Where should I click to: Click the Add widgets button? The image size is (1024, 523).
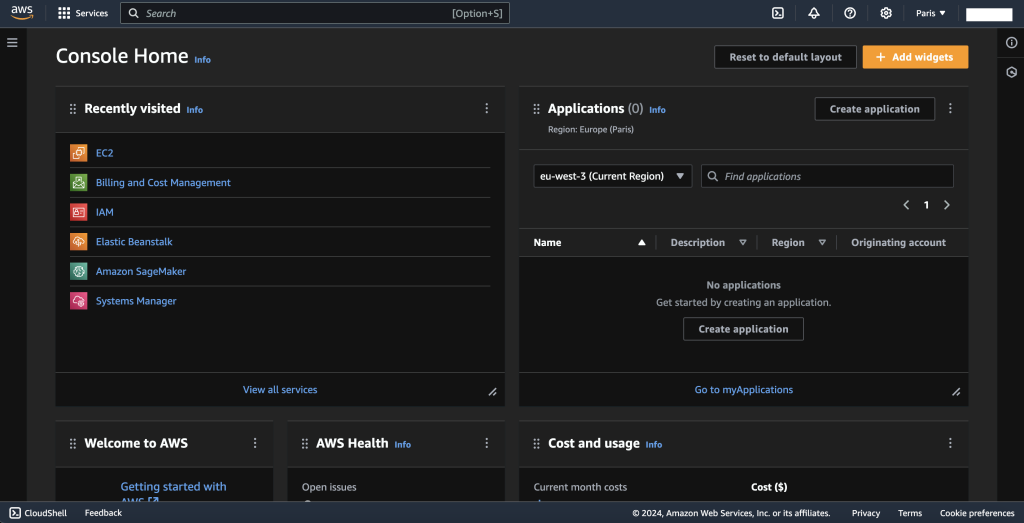[915, 57]
